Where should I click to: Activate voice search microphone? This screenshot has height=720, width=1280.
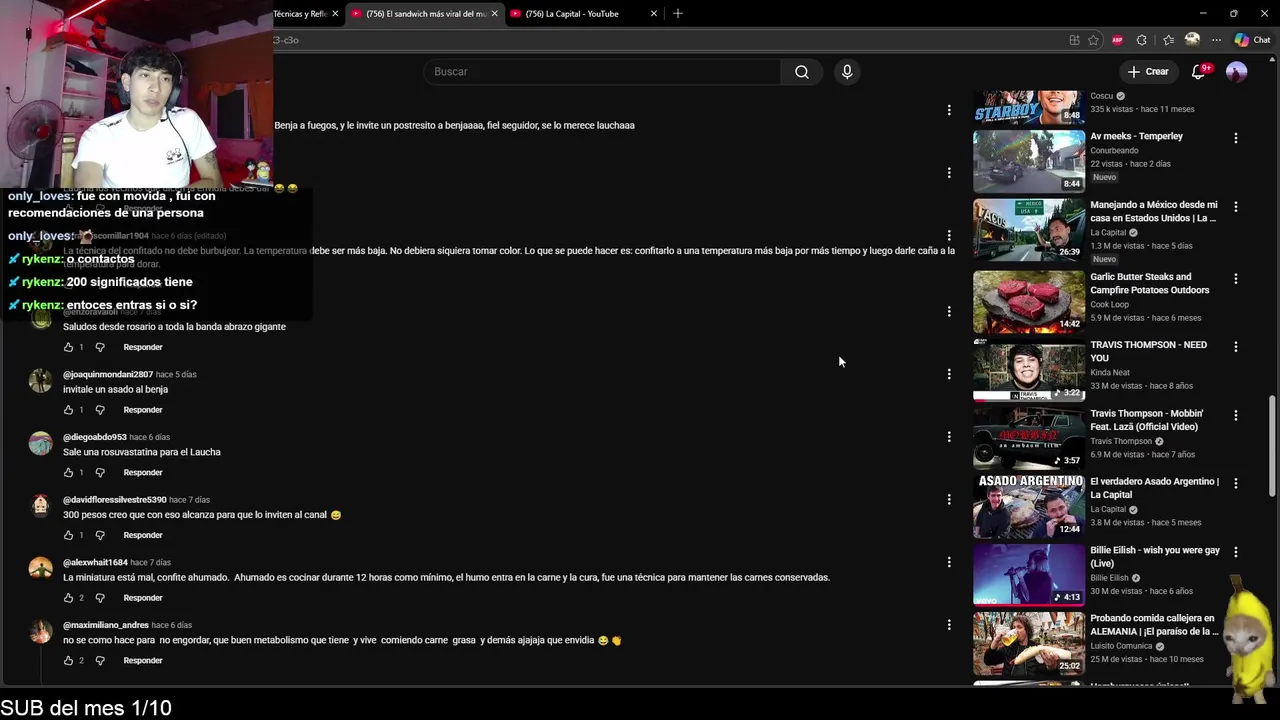click(847, 72)
